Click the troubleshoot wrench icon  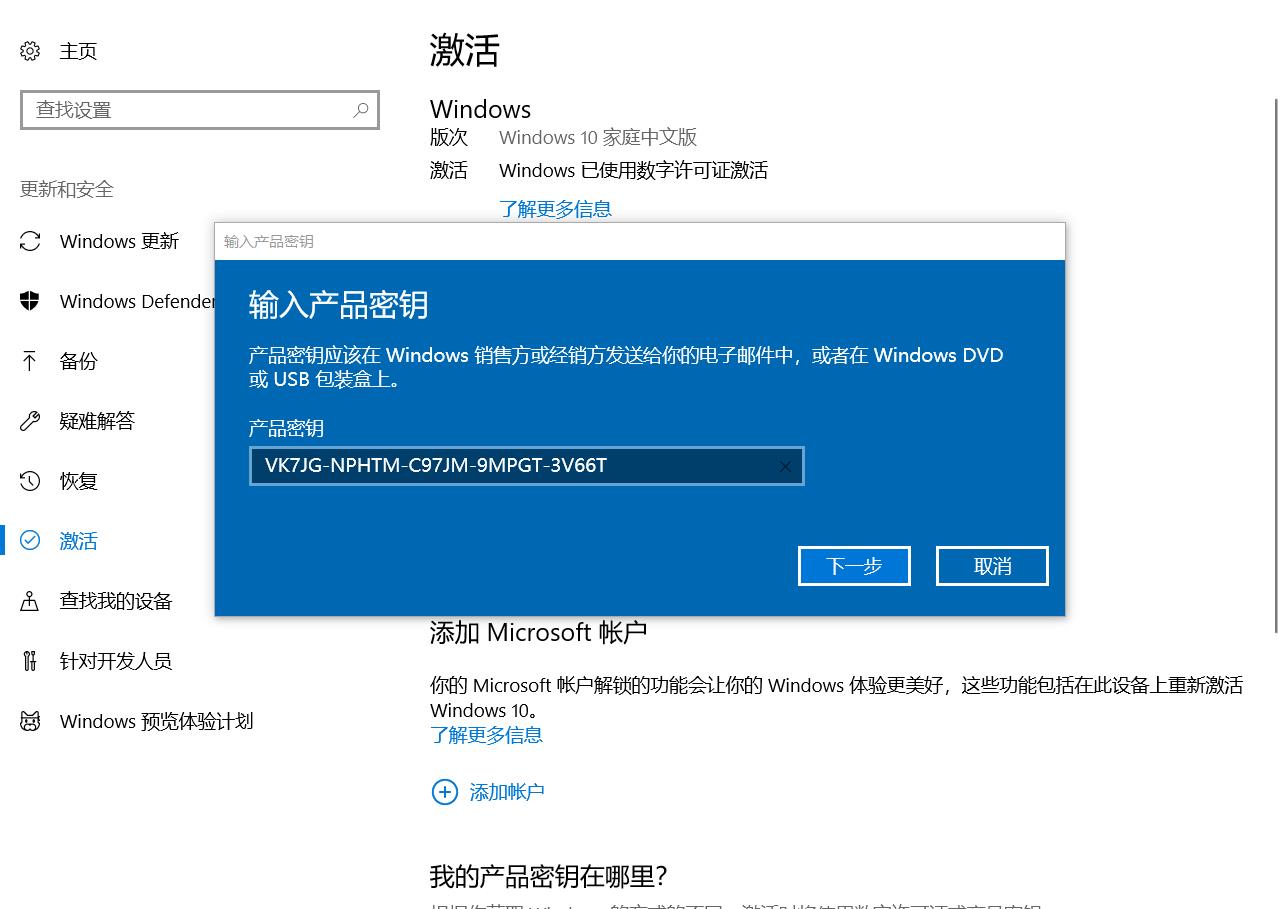tap(30, 421)
